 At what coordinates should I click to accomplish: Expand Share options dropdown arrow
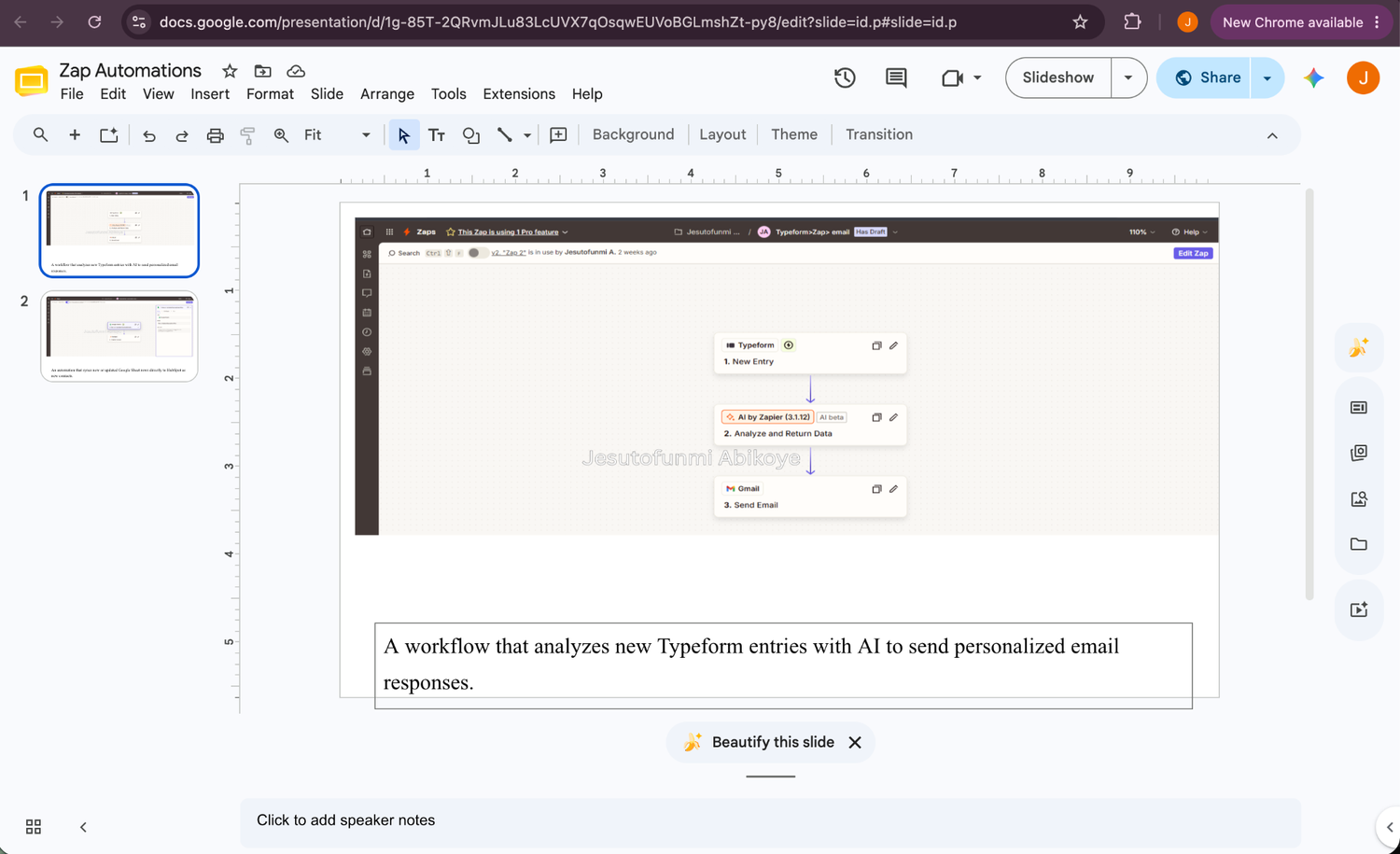(1267, 77)
